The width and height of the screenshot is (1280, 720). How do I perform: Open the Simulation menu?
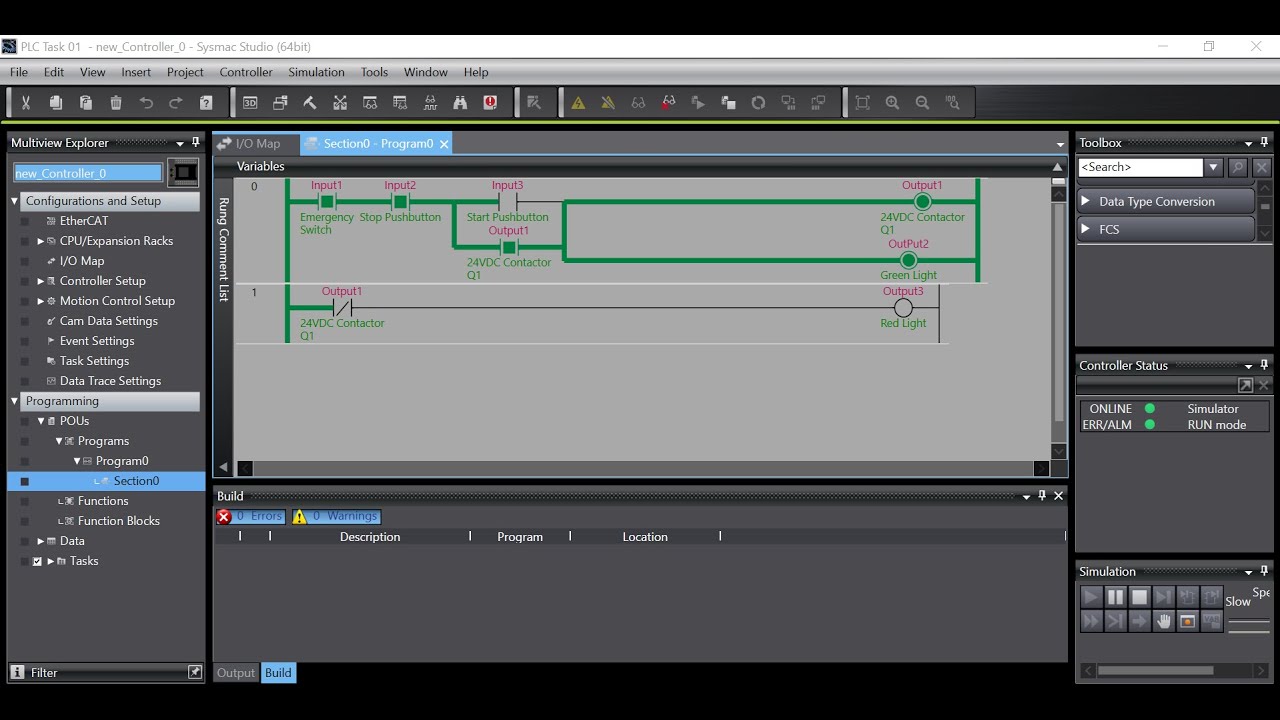(316, 72)
